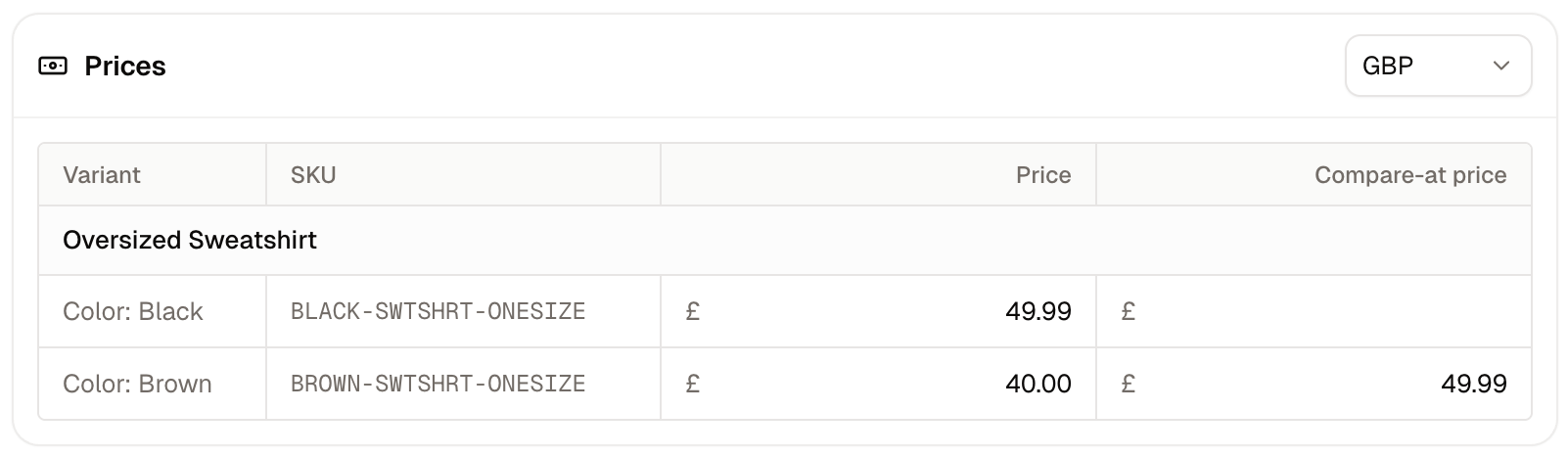
Task: Click empty compare-at price for Black
Action: coord(1314,311)
